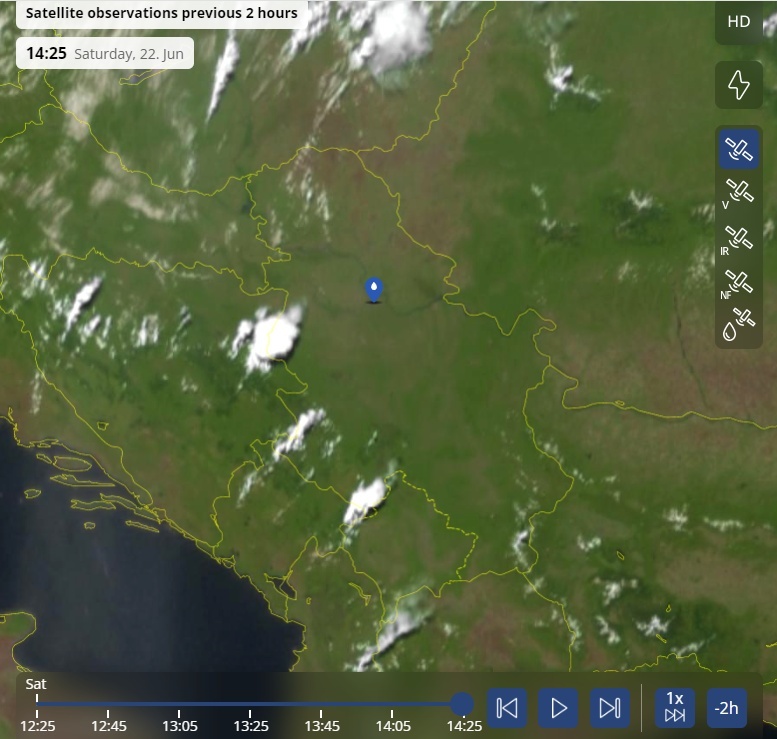
Task: Jump to 14:05 on the timeline
Action: tap(393, 704)
